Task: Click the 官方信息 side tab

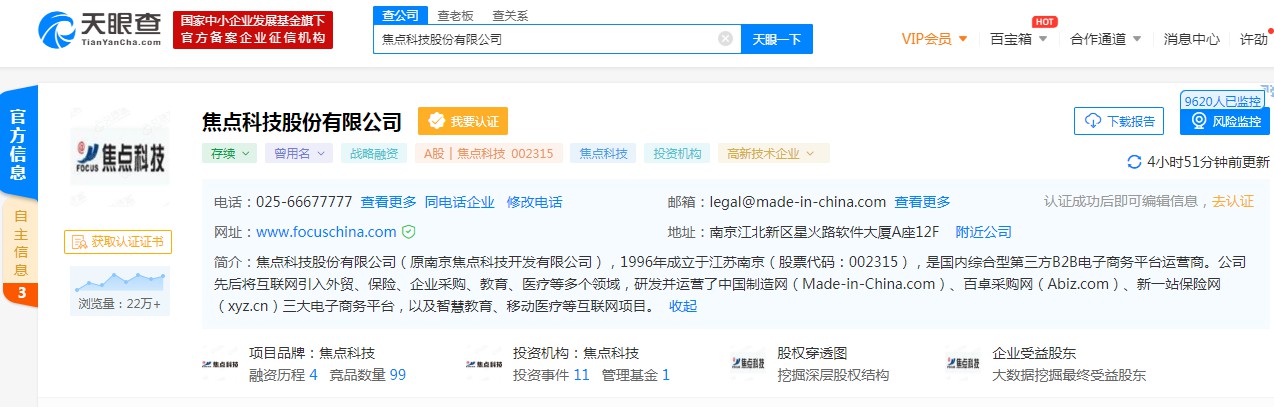Action: click(x=18, y=143)
